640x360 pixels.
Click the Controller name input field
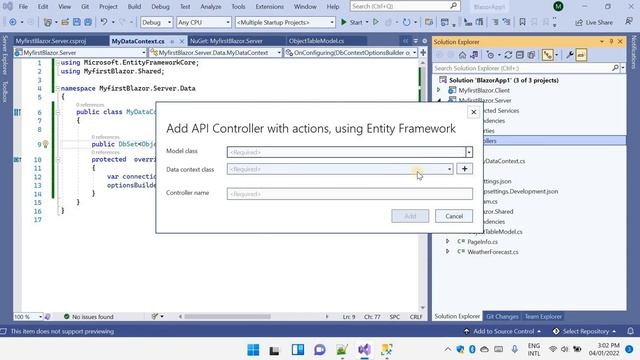(350, 194)
